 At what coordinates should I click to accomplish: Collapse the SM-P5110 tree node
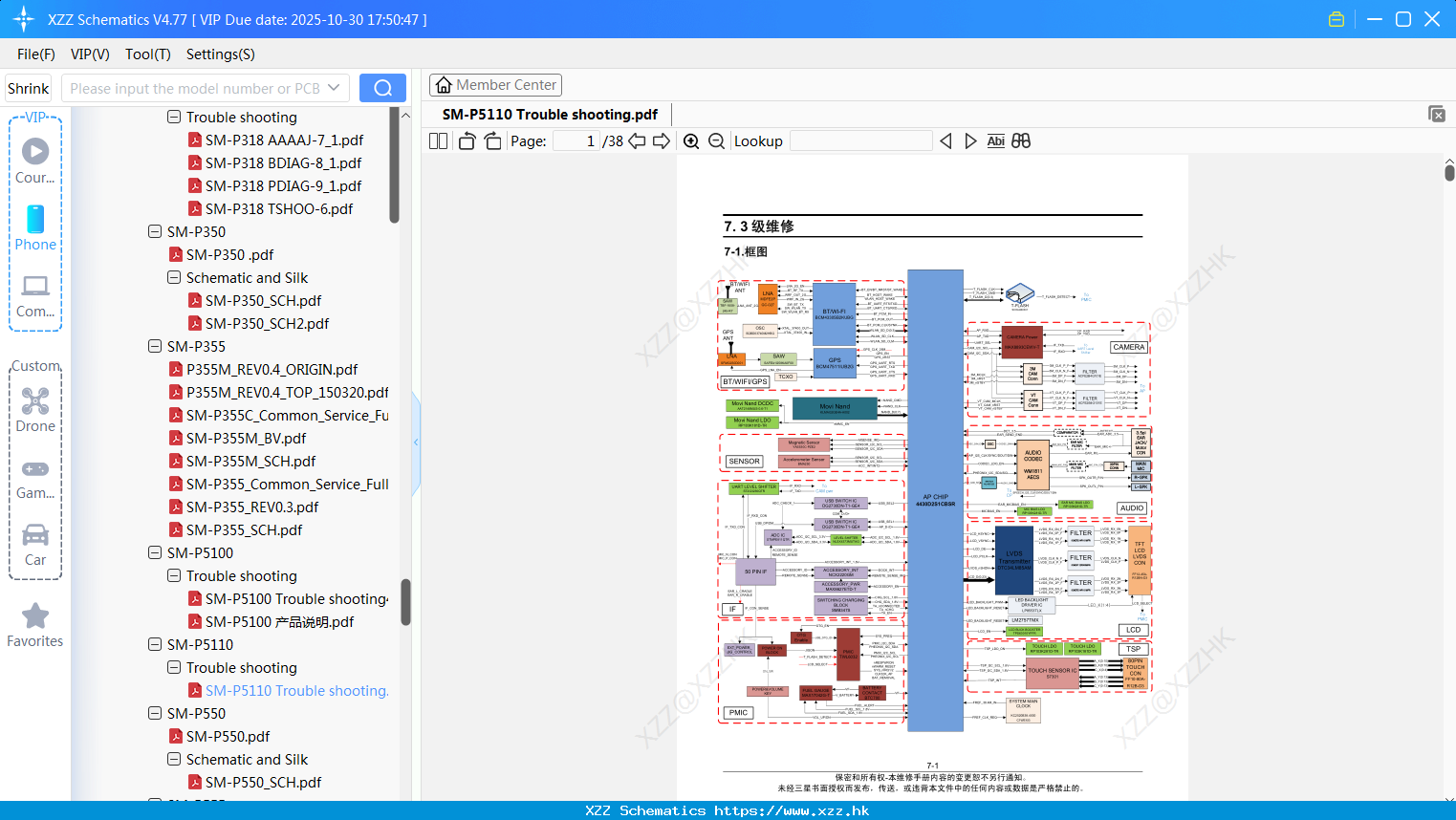coord(155,644)
